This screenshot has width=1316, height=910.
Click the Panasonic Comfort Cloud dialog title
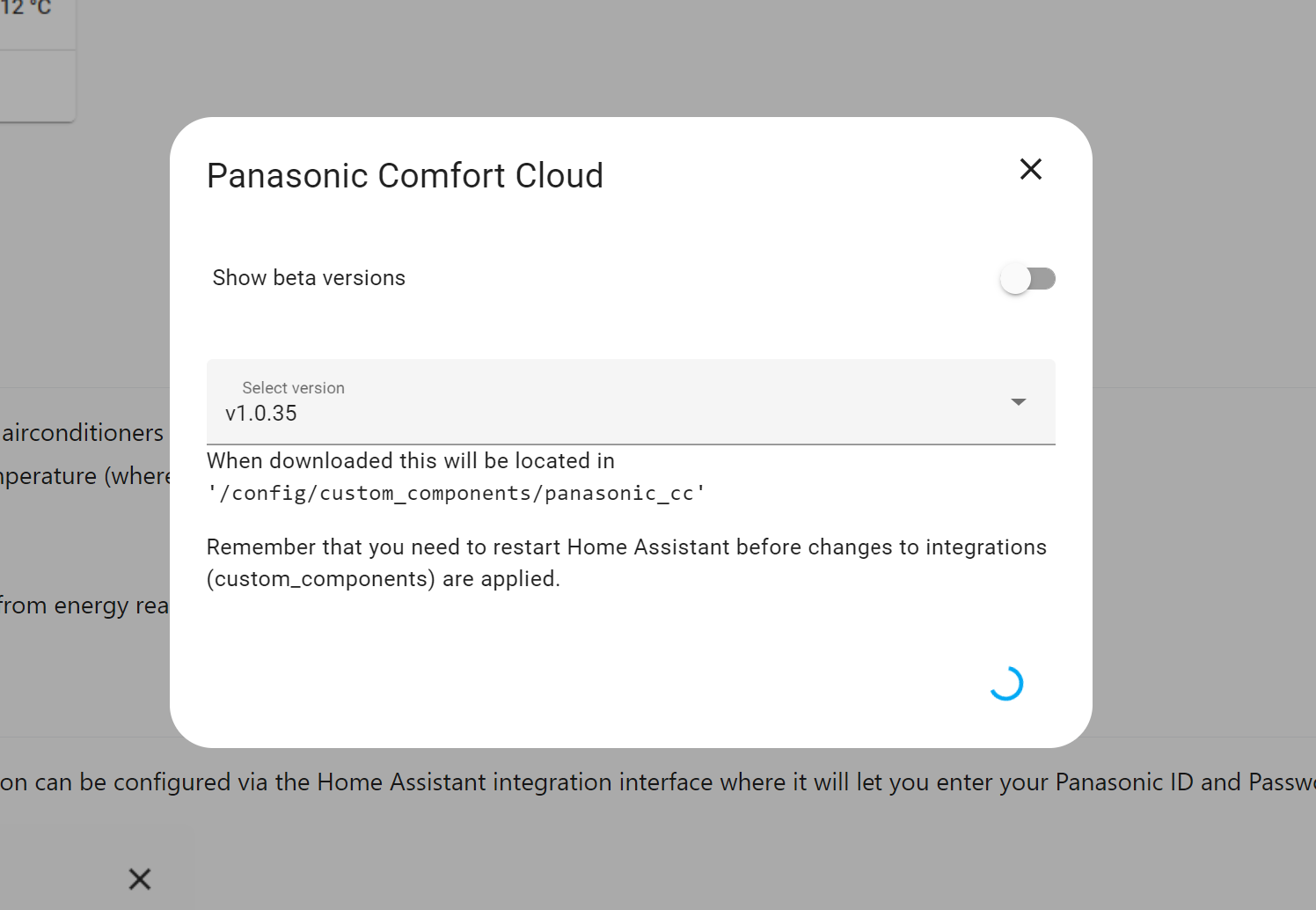pyautogui.click(x=405, y=176)
